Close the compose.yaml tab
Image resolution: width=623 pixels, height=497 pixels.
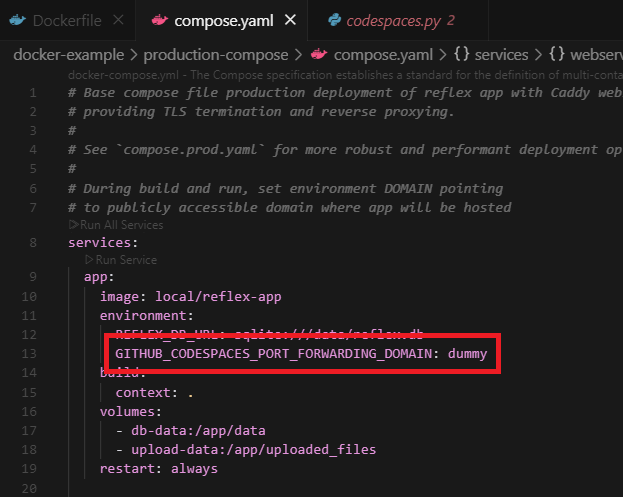pos(290,20)
